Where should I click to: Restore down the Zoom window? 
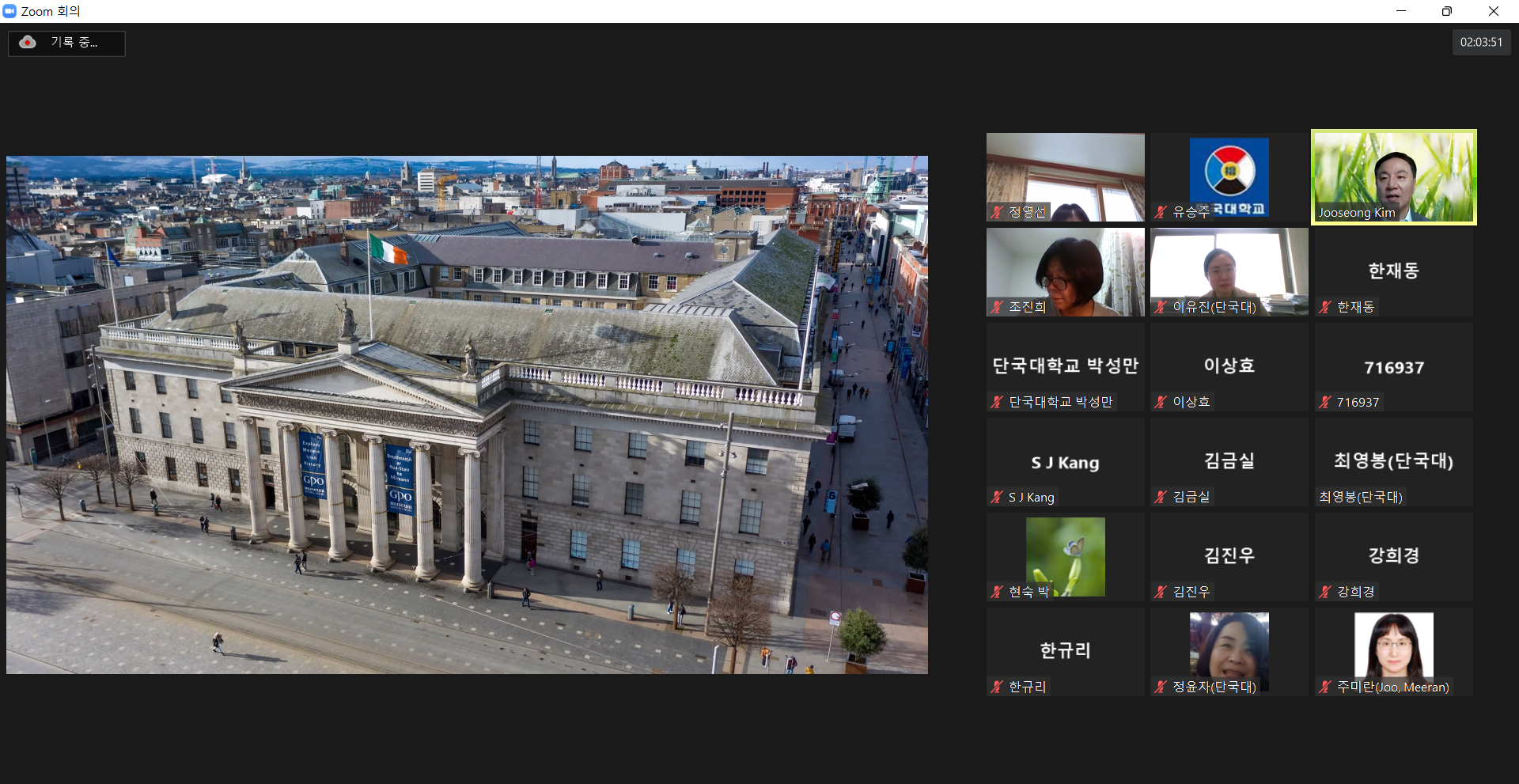click(1446, 11)
